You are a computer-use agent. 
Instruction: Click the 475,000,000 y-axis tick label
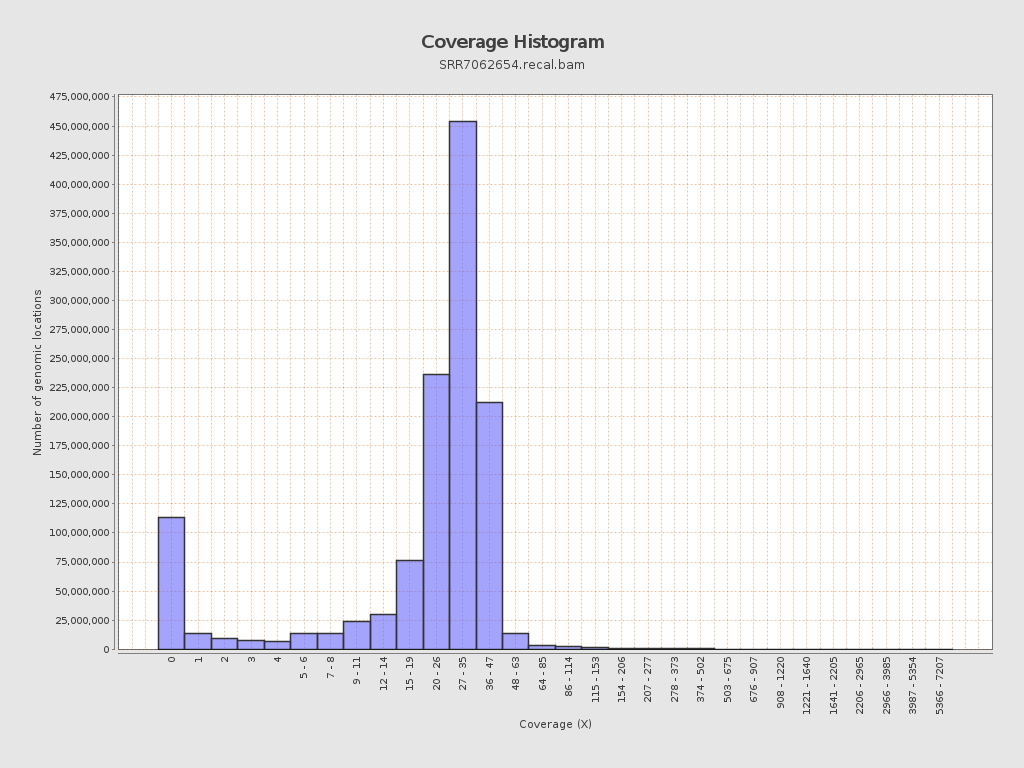[79, 97]
